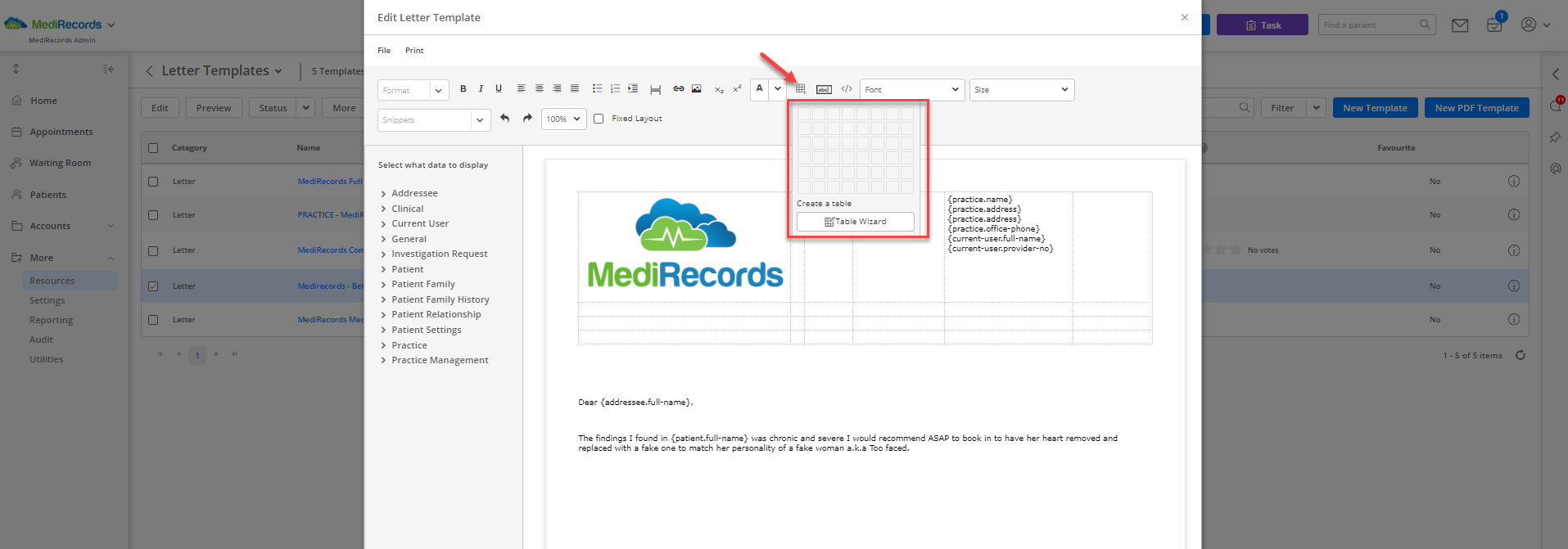
Task: Justify the paragraph text
Action: tap(575, 89)
